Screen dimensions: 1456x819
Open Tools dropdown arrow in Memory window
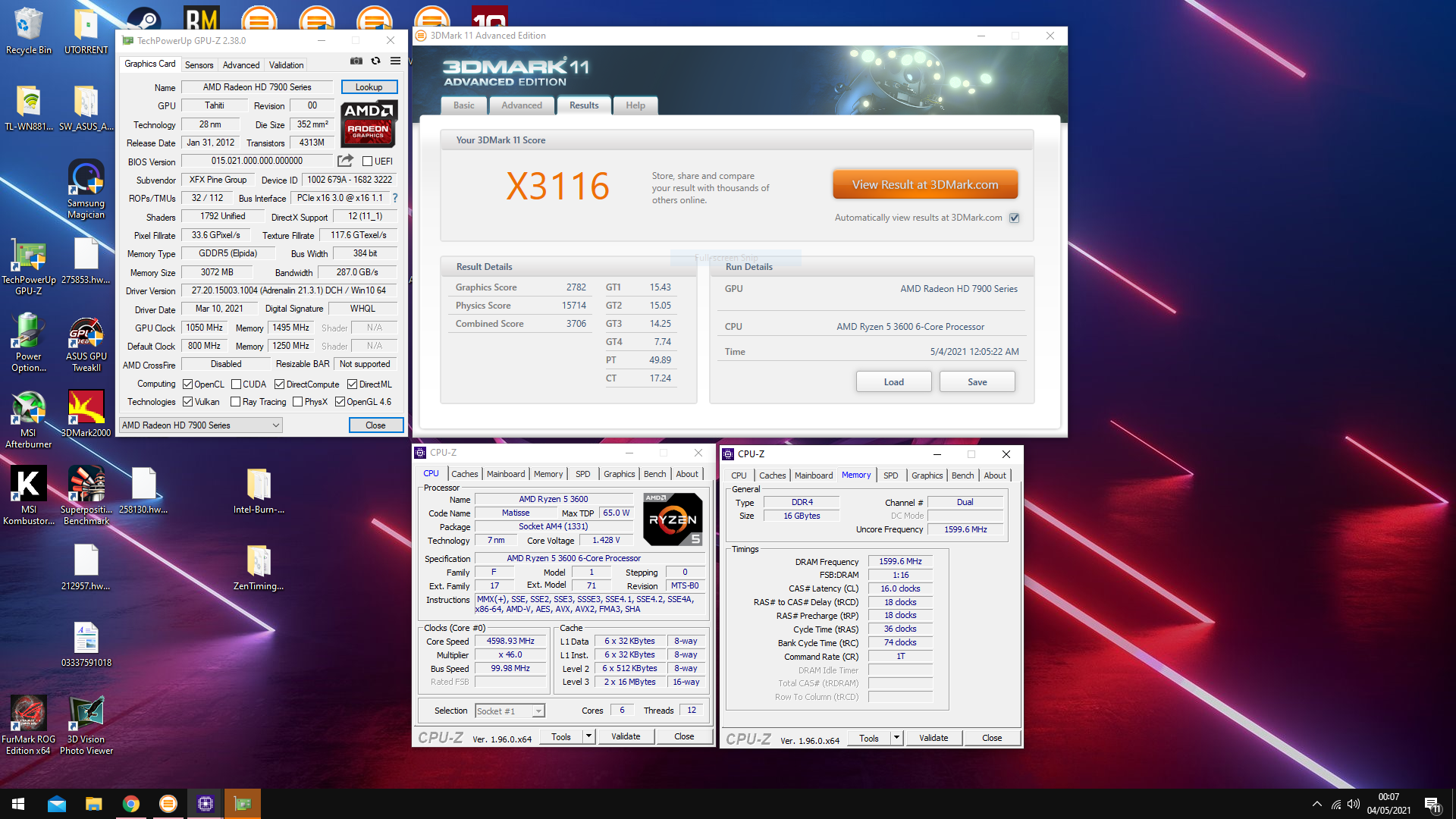pos(896,738)
